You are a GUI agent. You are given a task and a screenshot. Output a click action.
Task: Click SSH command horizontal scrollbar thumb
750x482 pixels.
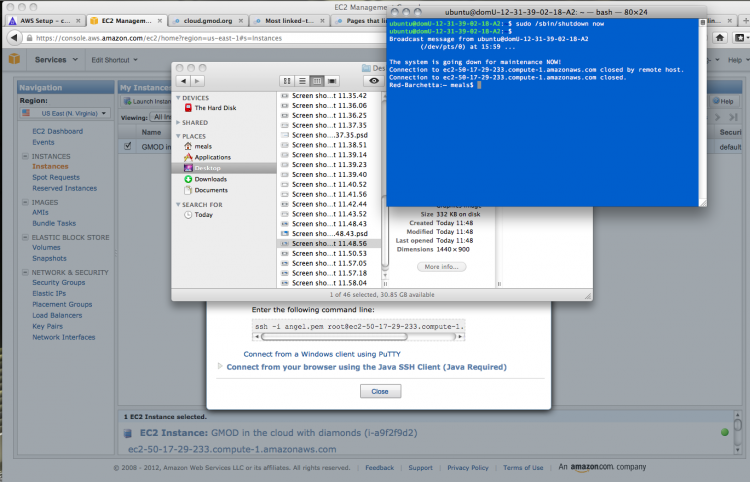click(x=334, y=337)
